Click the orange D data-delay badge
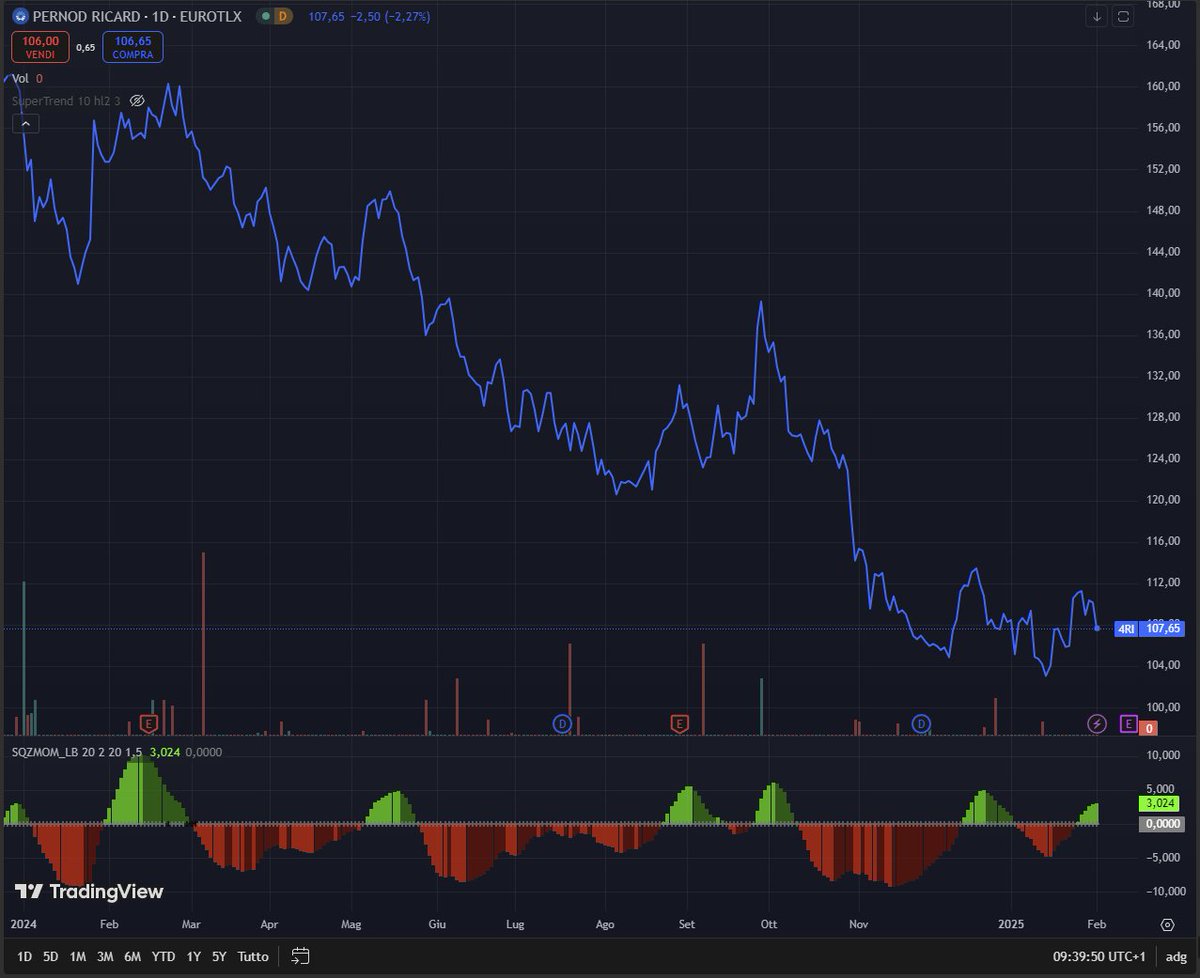 coord(284,16)
